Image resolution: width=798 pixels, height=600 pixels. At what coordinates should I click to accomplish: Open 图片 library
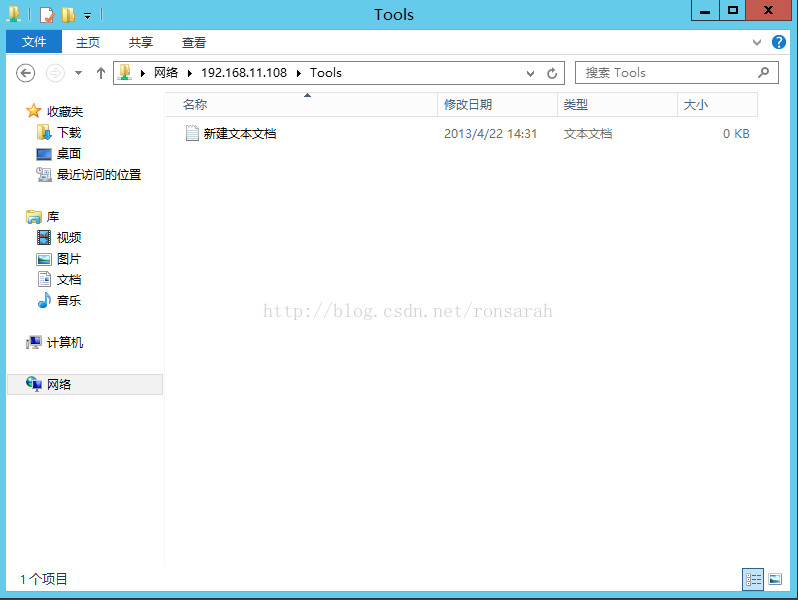pos(69,259)
